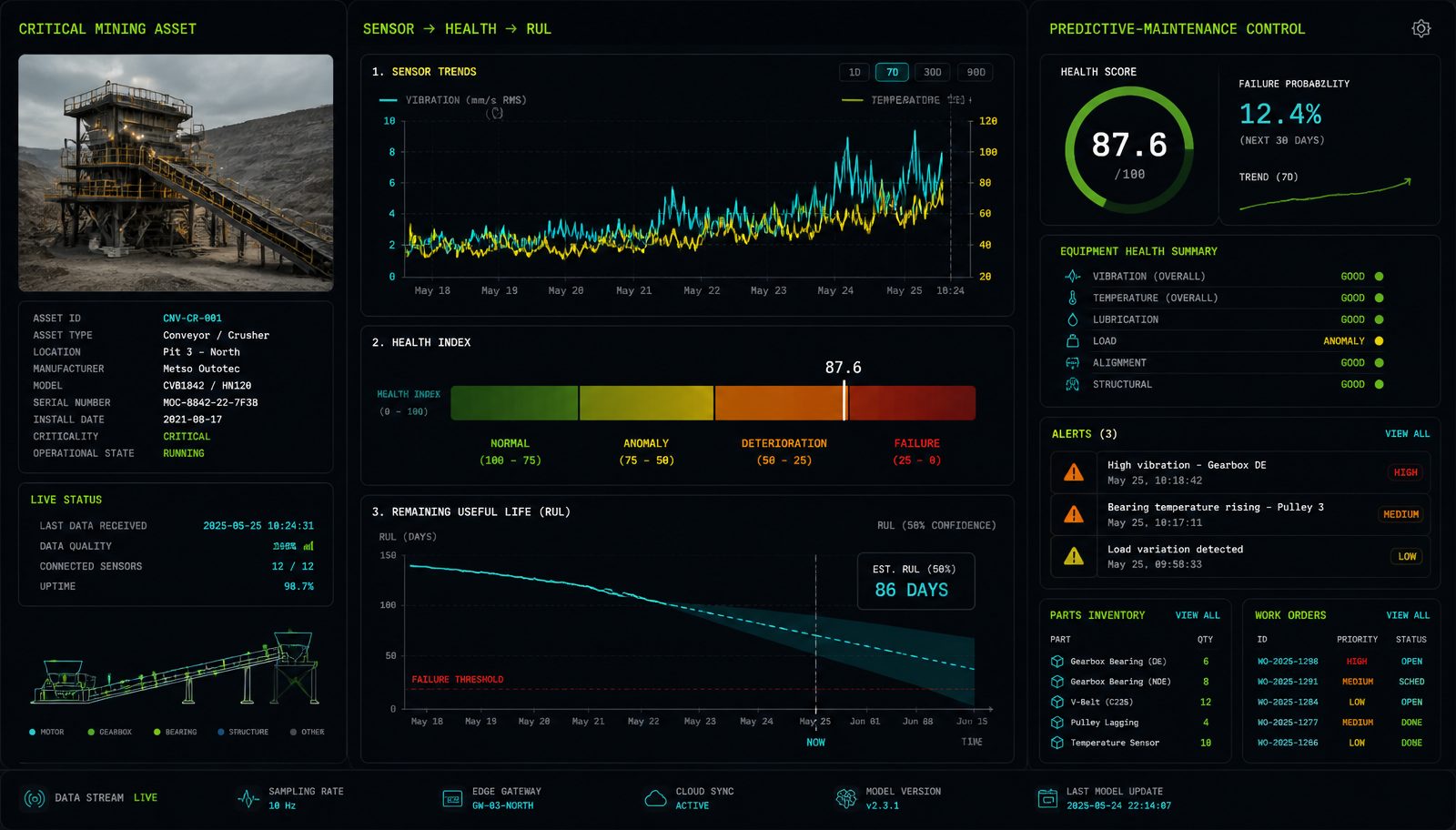Toggle the Structure legend item

click(243, 733)
